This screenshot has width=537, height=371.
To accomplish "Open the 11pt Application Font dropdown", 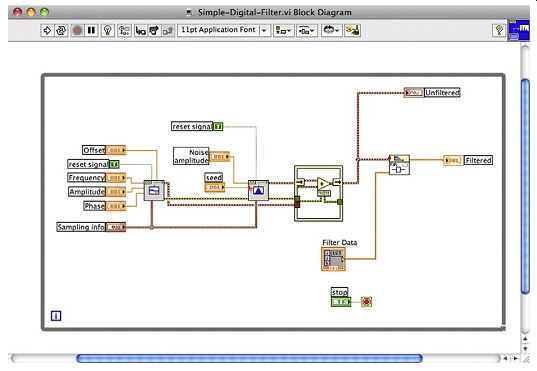I will 224,30.
